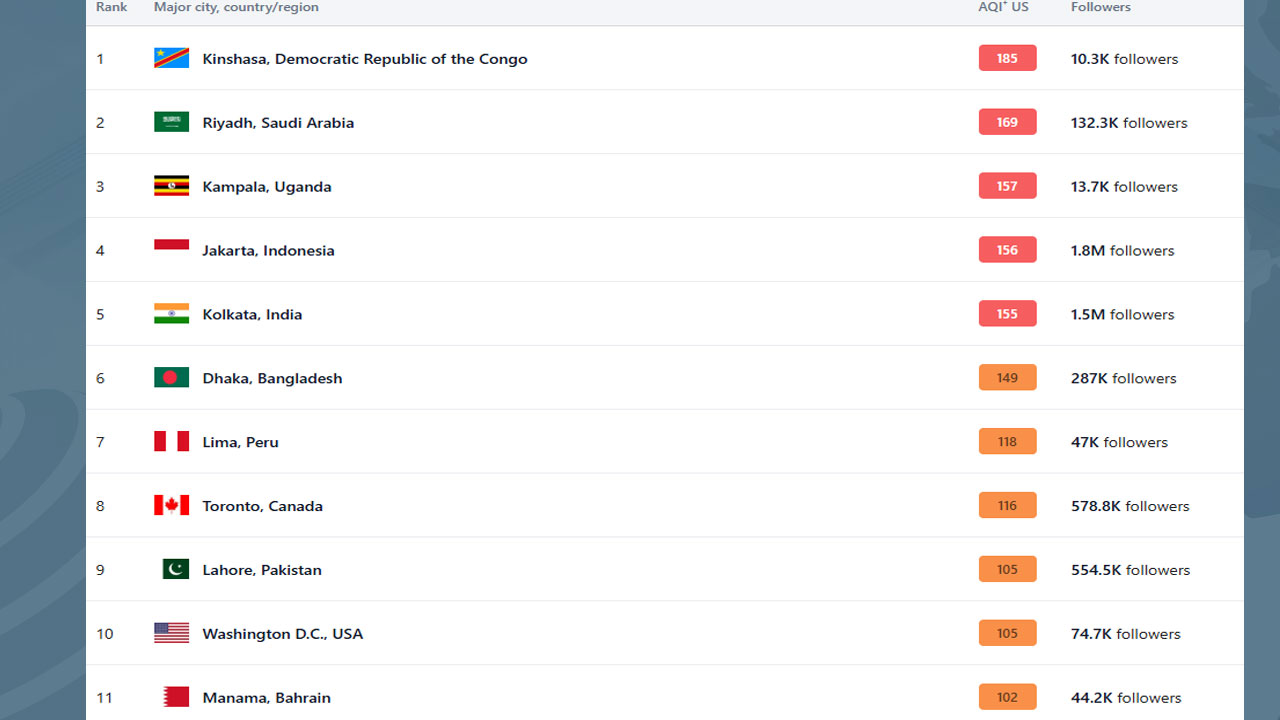Open the Lahore, Pakistan city link
This screenshot has height=720, width=1280.
tap(262, 570)
